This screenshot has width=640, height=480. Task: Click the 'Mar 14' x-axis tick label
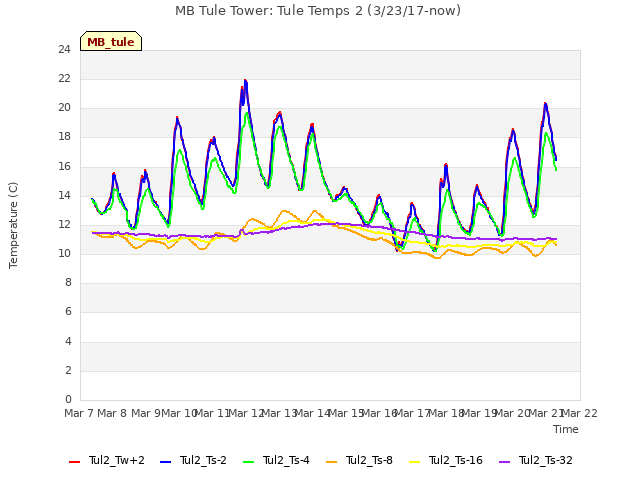313,413
